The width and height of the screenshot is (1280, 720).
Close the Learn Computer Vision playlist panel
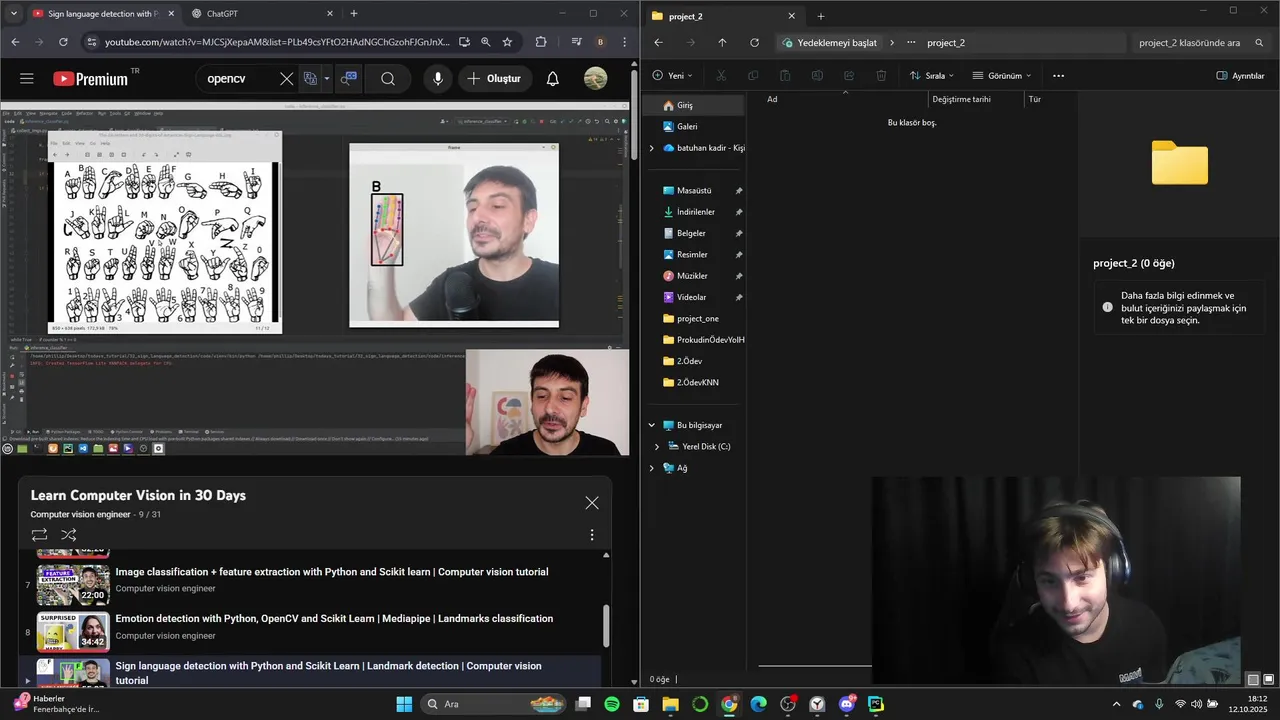coord(592,503)
